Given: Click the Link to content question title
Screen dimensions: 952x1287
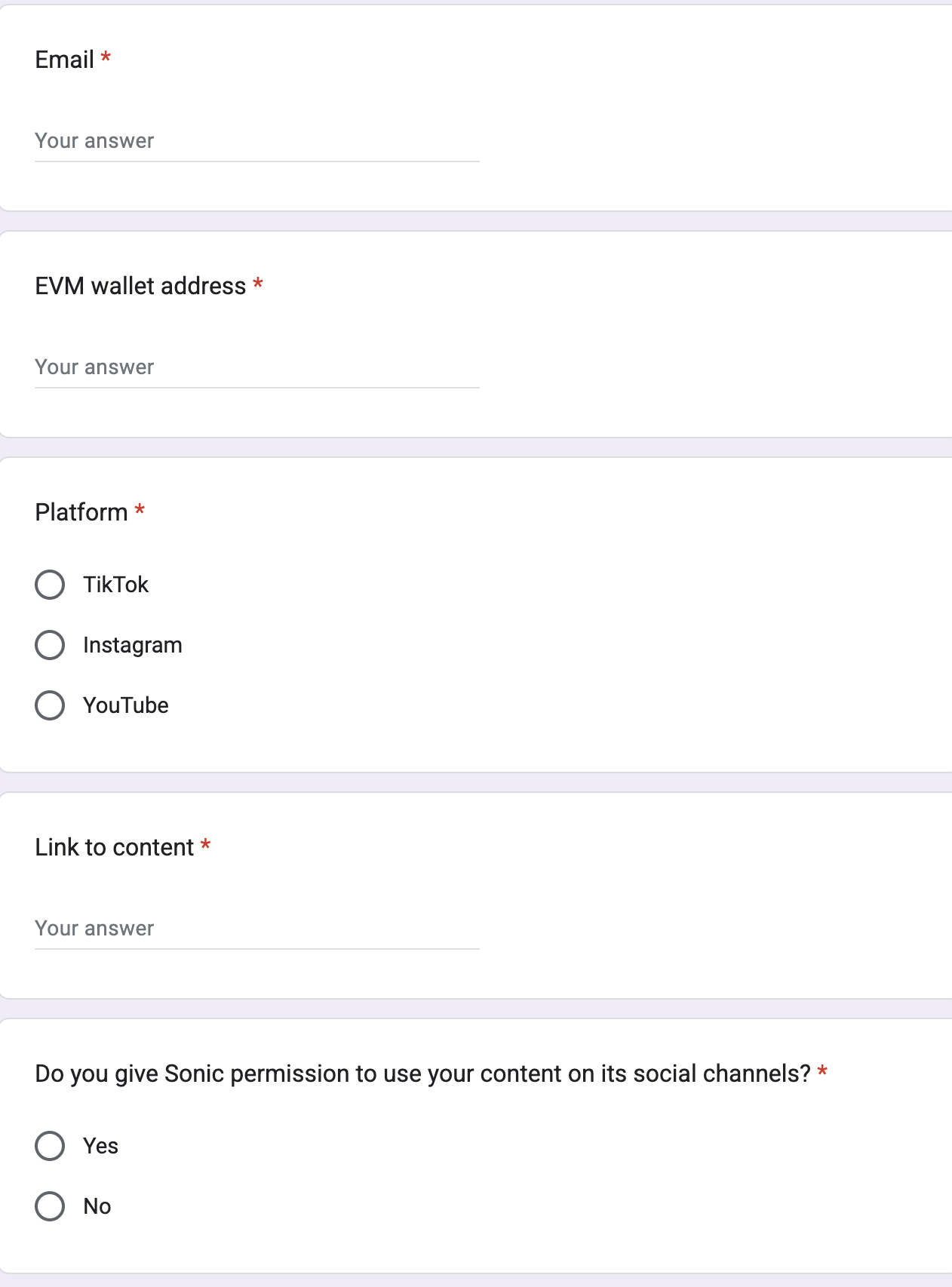Looking at the screenshot, I should click(115, 847).
